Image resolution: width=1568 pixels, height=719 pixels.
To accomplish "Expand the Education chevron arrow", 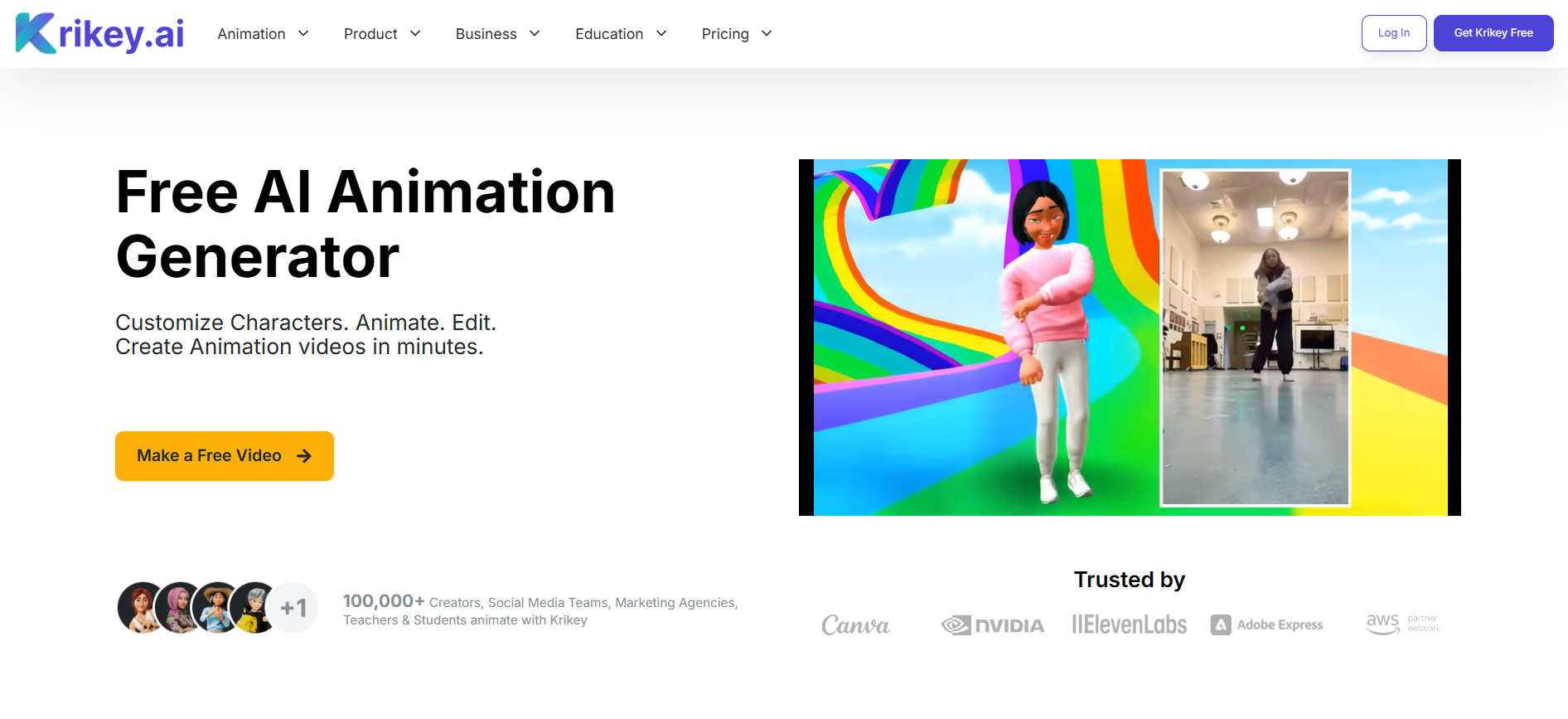I will coord(661,33).
